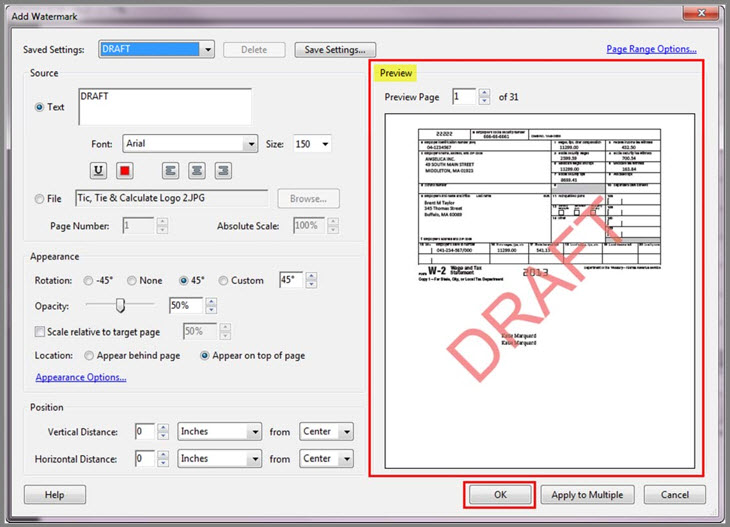Open the Page Range Options link

[x=651, y=49]
